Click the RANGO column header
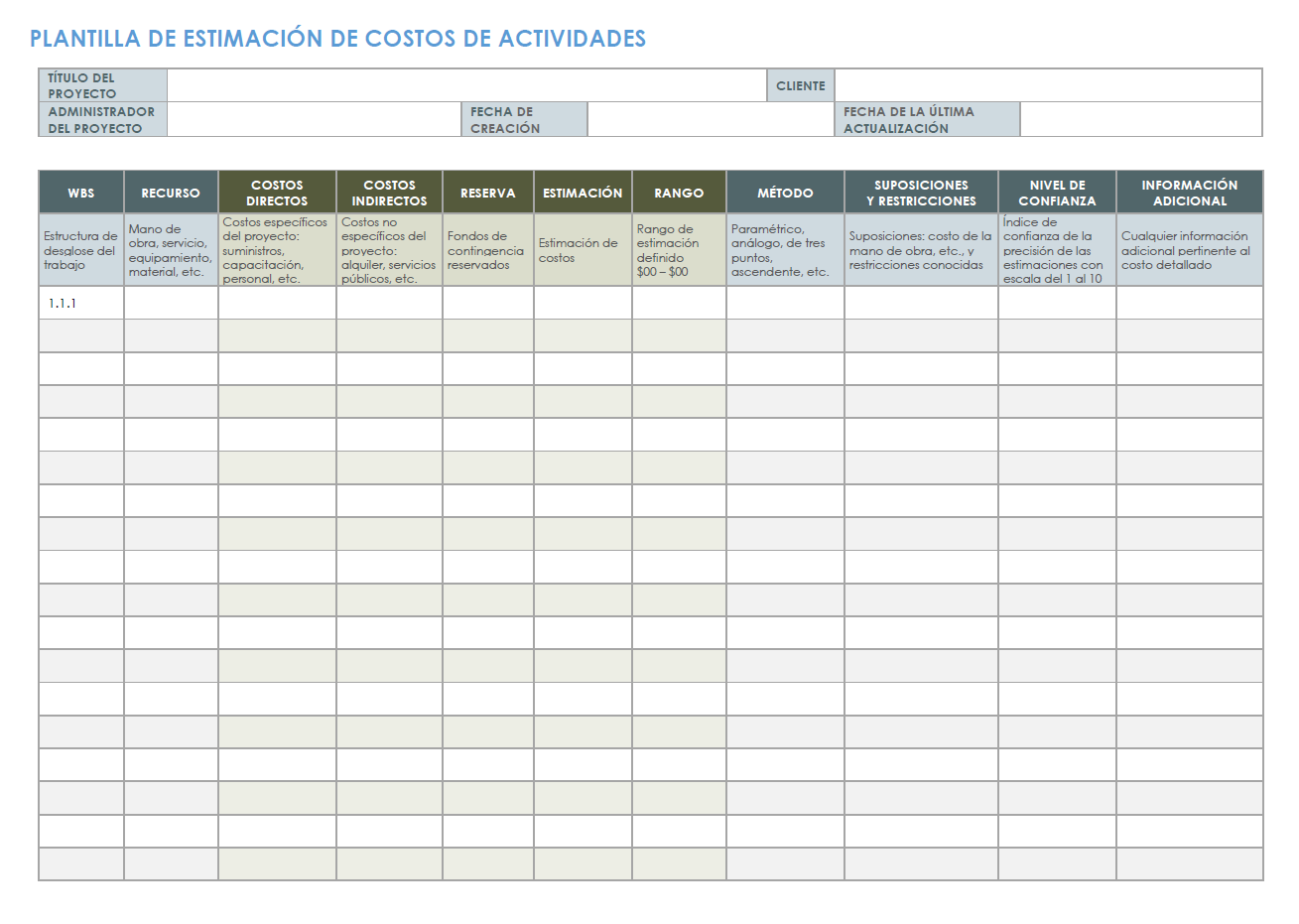 coord(679,193)
